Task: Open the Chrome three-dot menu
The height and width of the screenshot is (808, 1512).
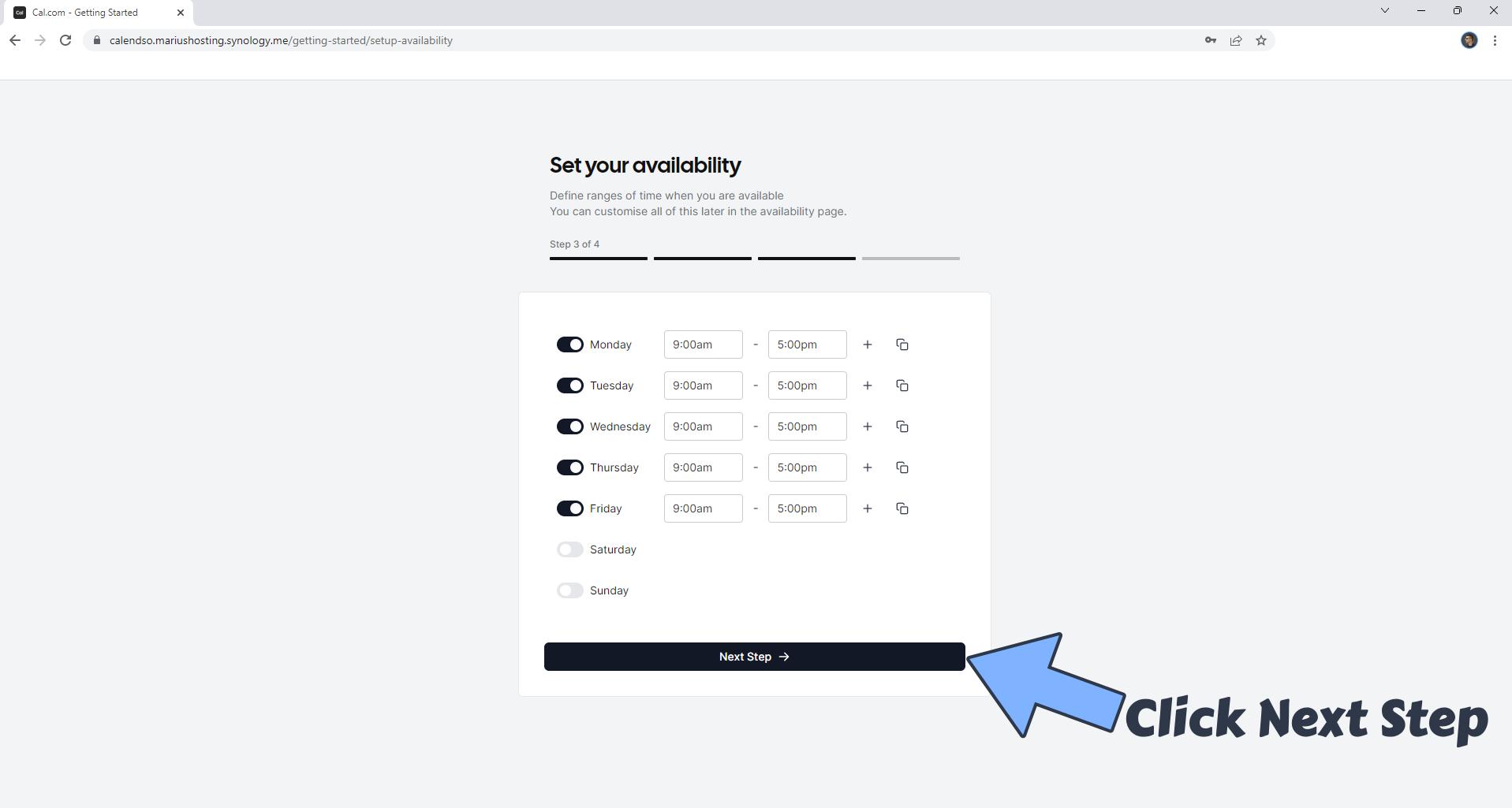Action: click(x=1495, y=40)
